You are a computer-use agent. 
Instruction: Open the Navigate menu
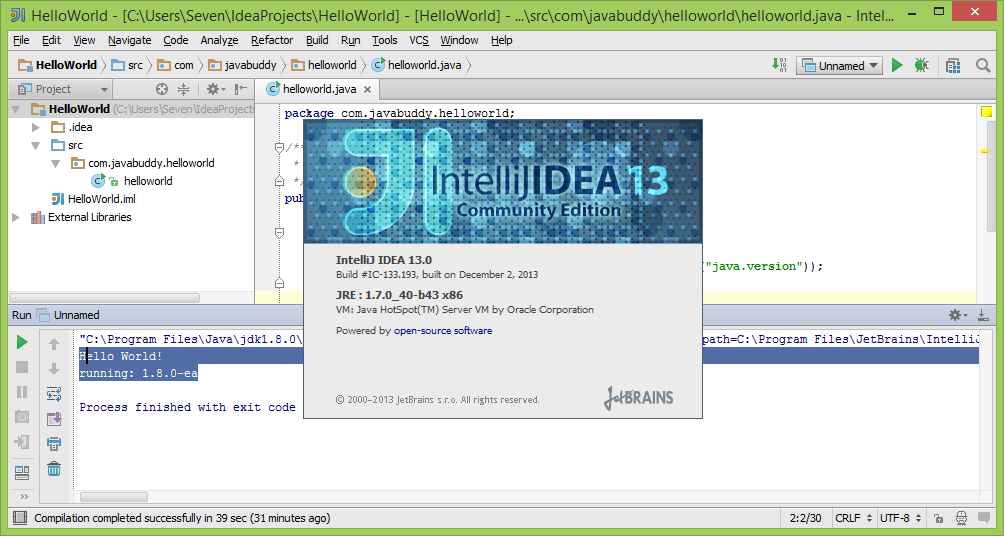(x=129, y=40)
